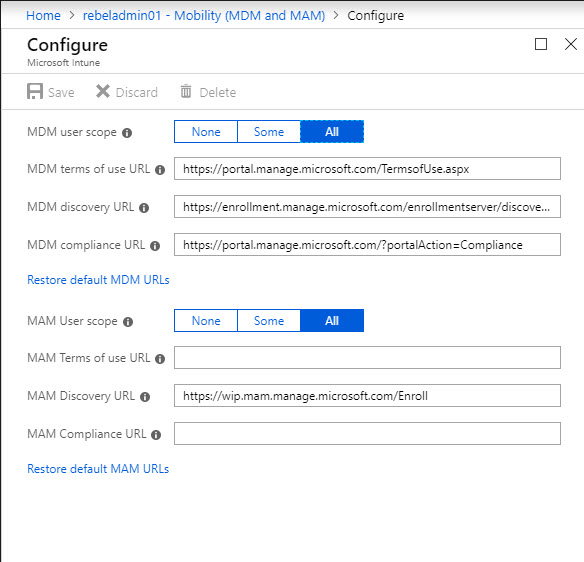Click info icon beside MAM Compliance URL
Screen dimensions: 584x562
(156, 435)
